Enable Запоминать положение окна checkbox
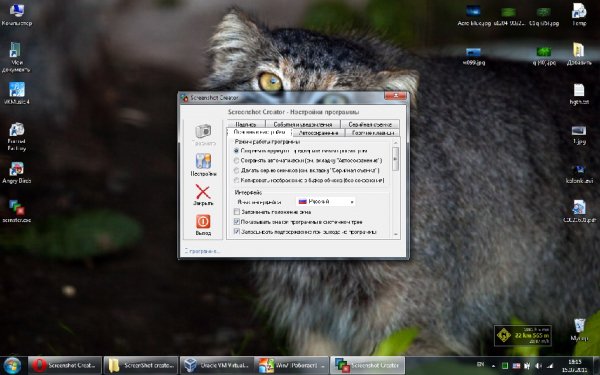The width and height of the screenshot is (600, 375). tap(236, 212)
